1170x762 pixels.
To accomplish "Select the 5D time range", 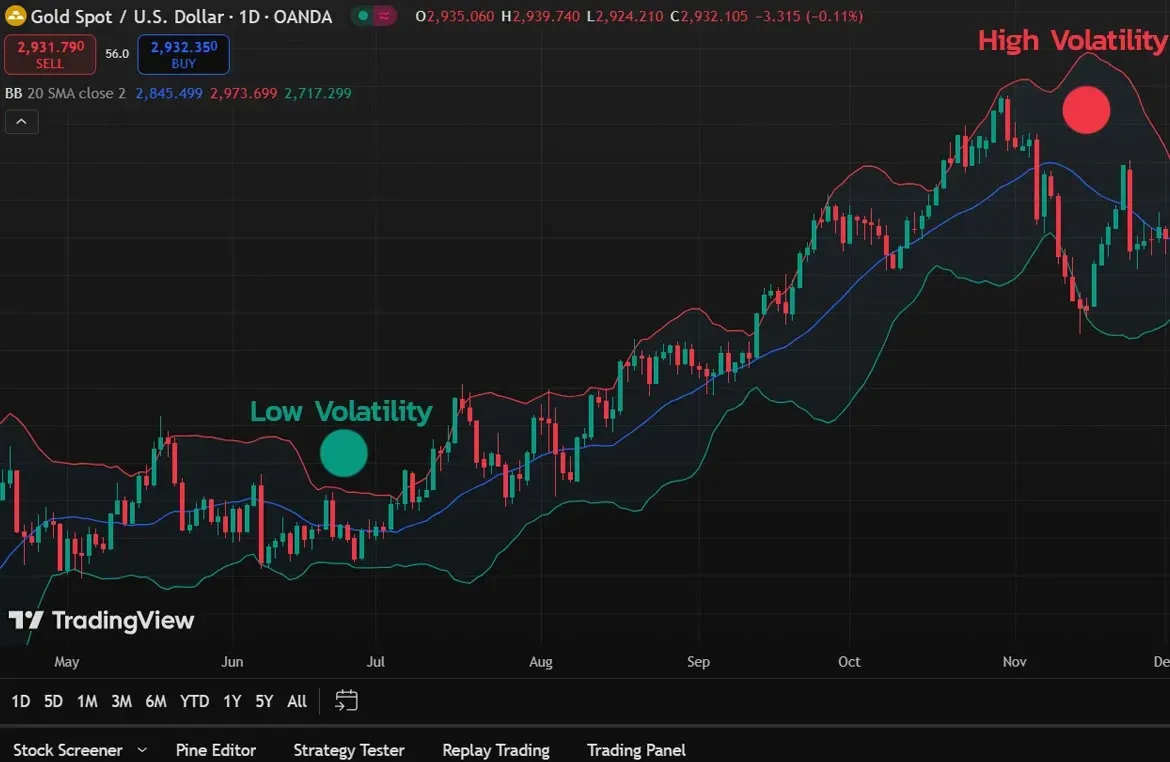I will coord(53,702).
